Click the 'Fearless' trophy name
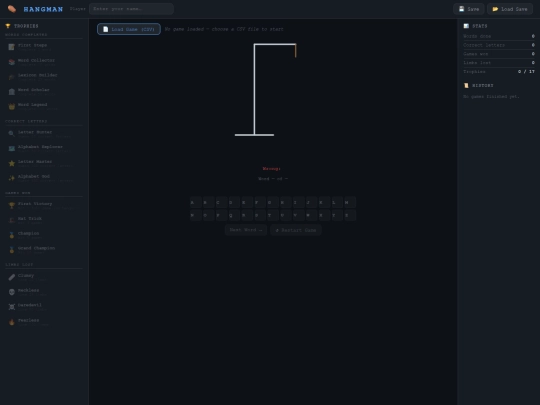 coord(28,320)
